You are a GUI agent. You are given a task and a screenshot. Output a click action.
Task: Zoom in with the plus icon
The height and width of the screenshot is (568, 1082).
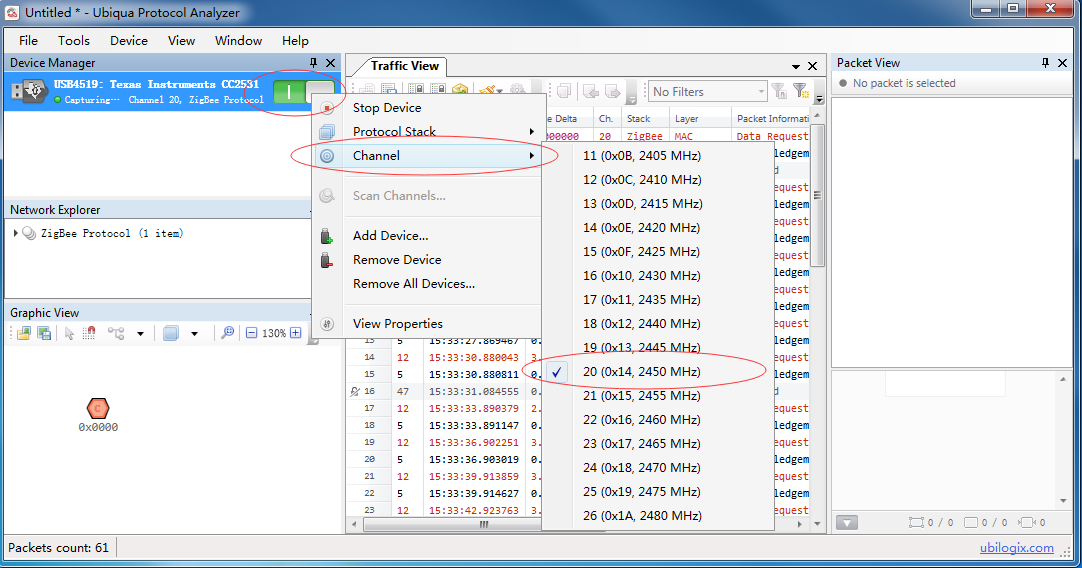coord(295,333)
